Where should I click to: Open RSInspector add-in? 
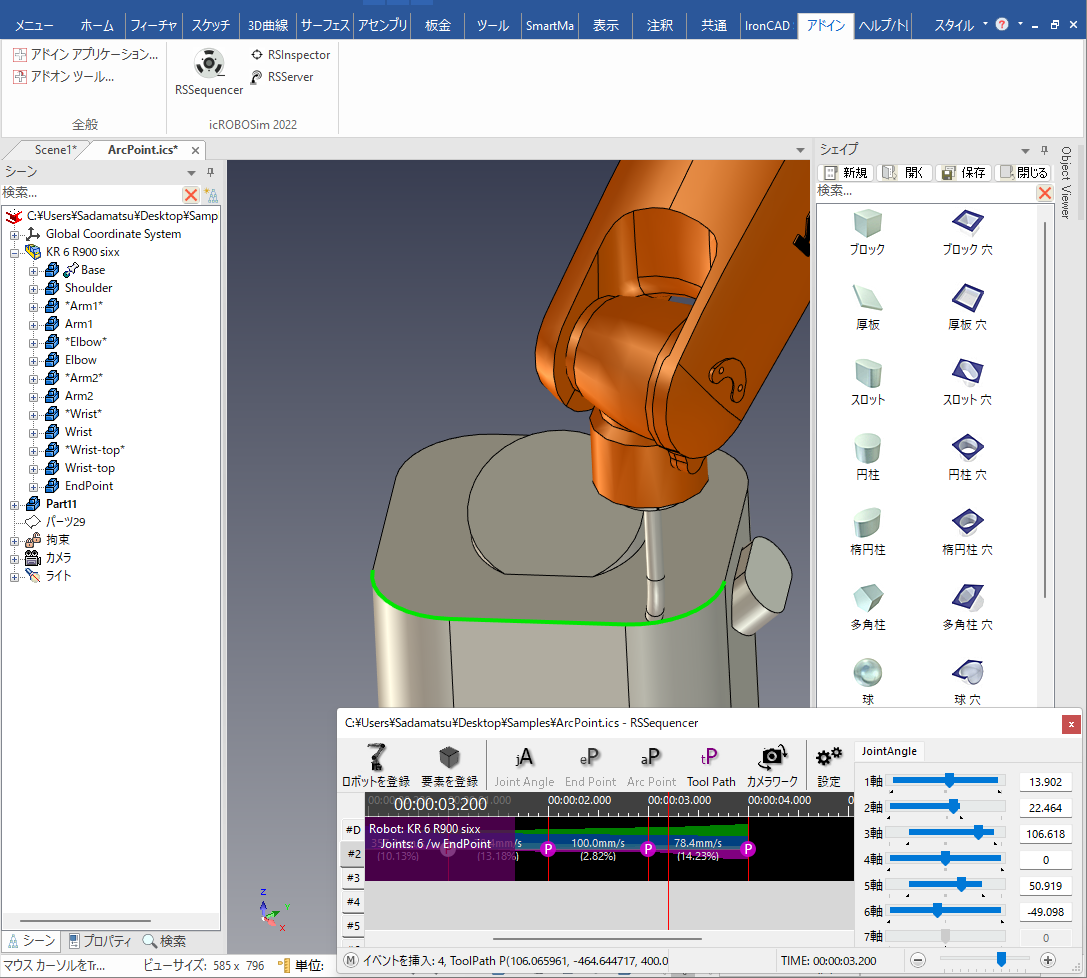tap(290, 55)
